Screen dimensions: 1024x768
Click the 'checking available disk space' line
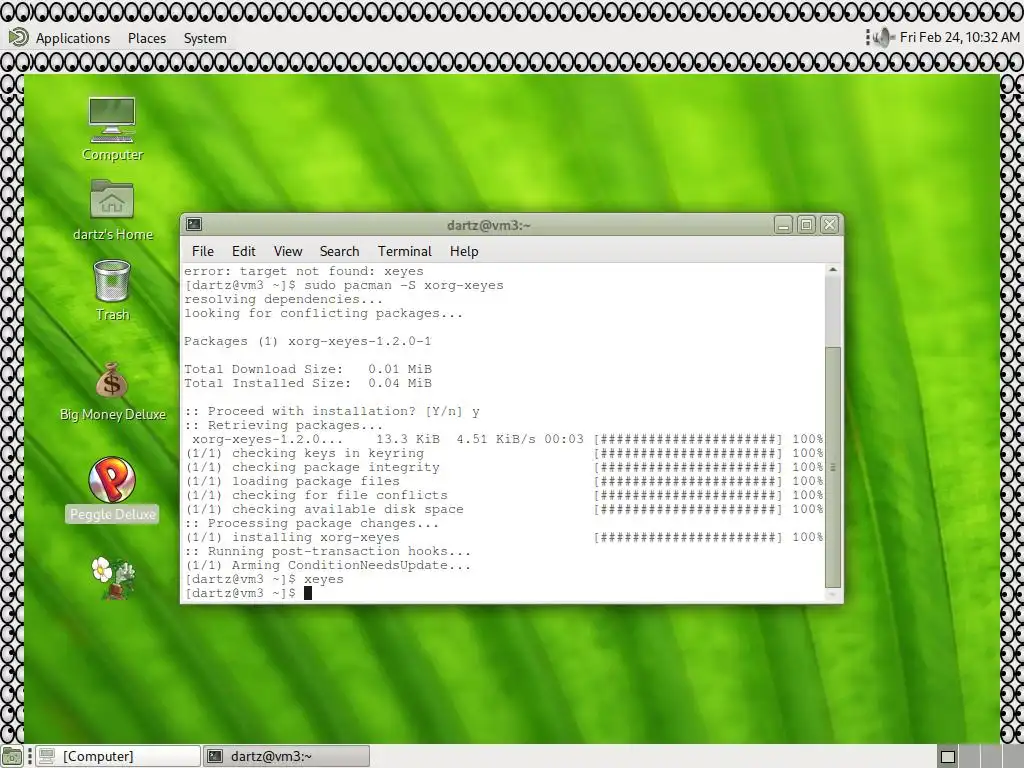point(325,509)
